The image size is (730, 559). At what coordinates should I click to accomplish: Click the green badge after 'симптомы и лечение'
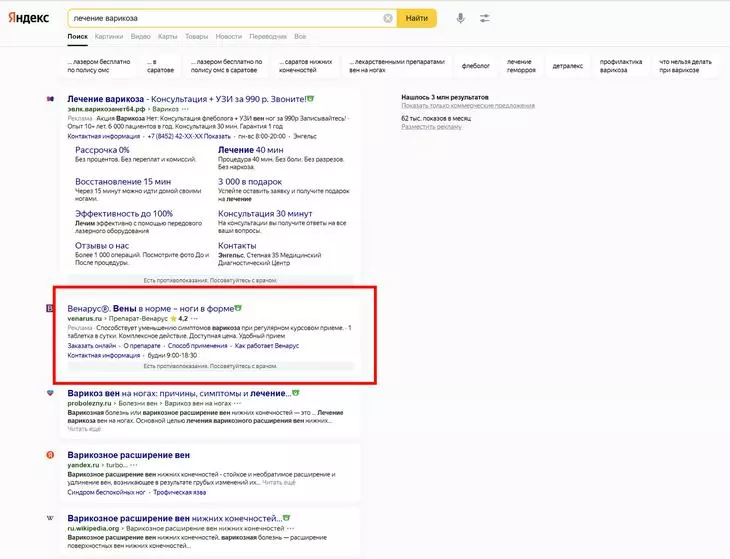point(296,393)
